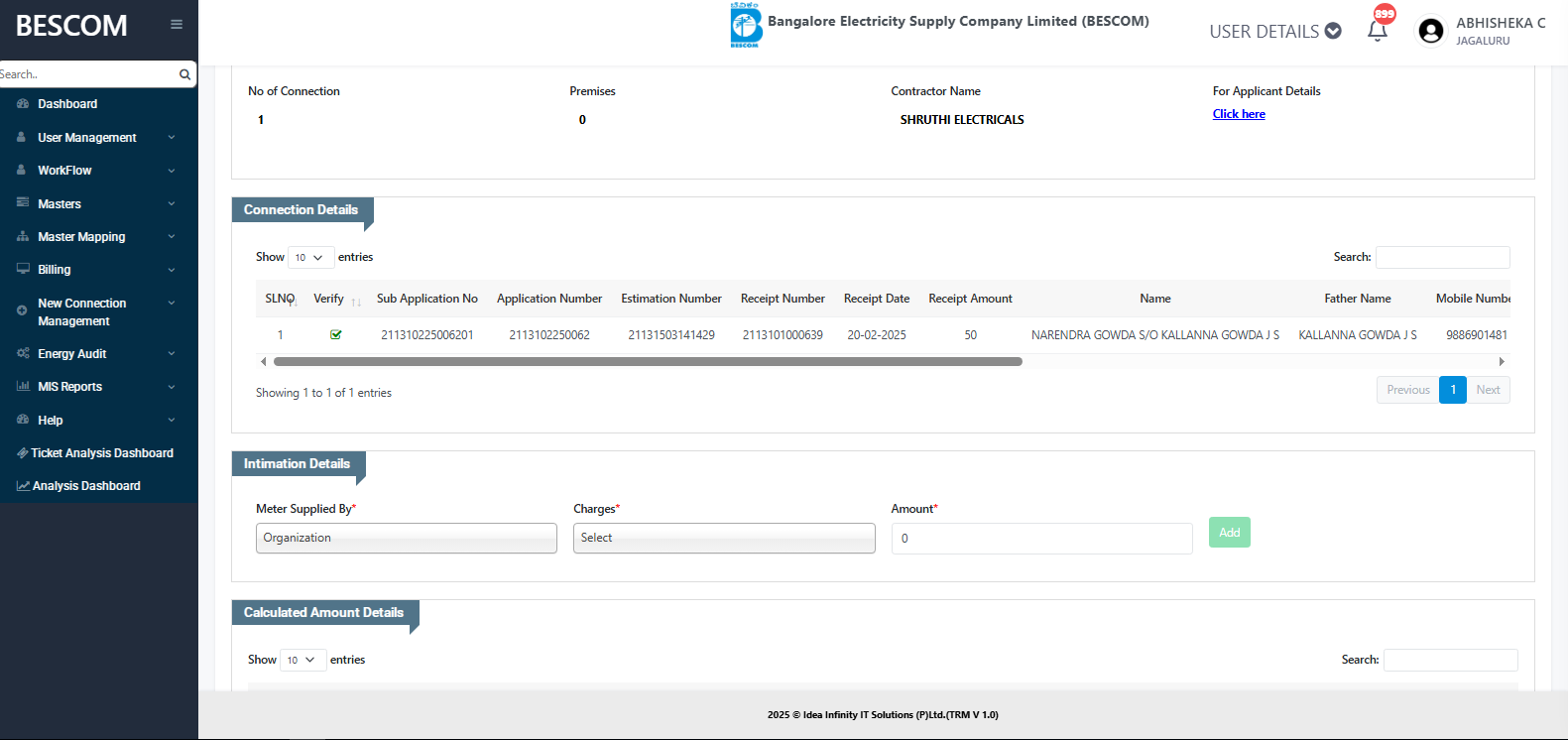Click the WorkFlow icon in sidebar
1568x740 pixels.
[x=22, y=170]
